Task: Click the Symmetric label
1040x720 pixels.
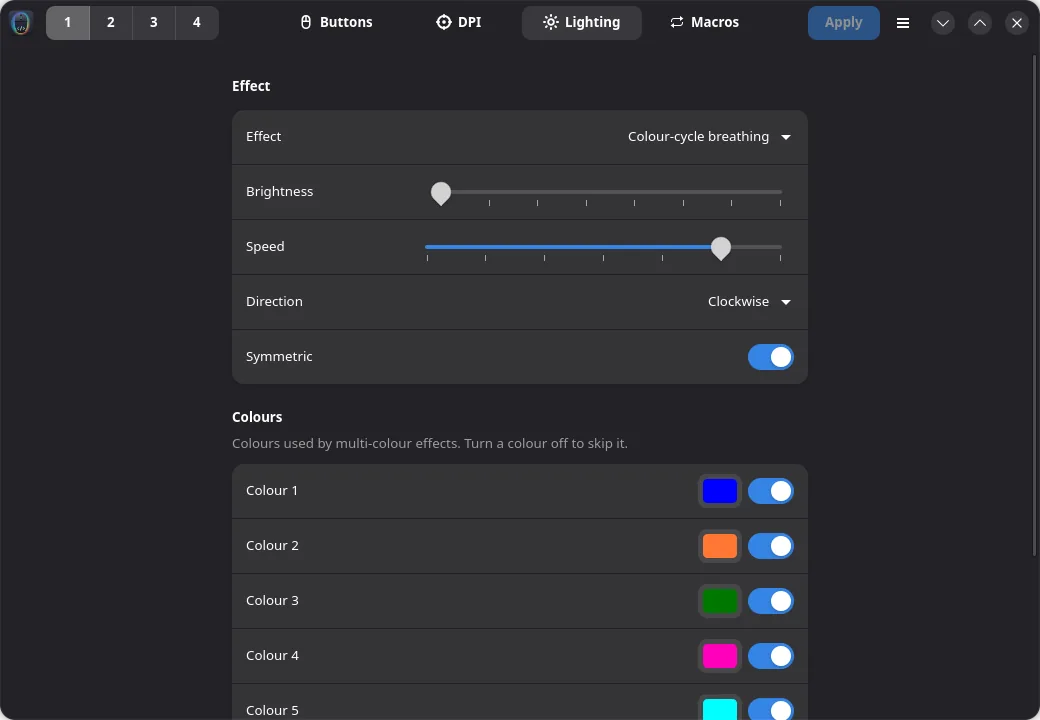Action: [x=279, y=357]
